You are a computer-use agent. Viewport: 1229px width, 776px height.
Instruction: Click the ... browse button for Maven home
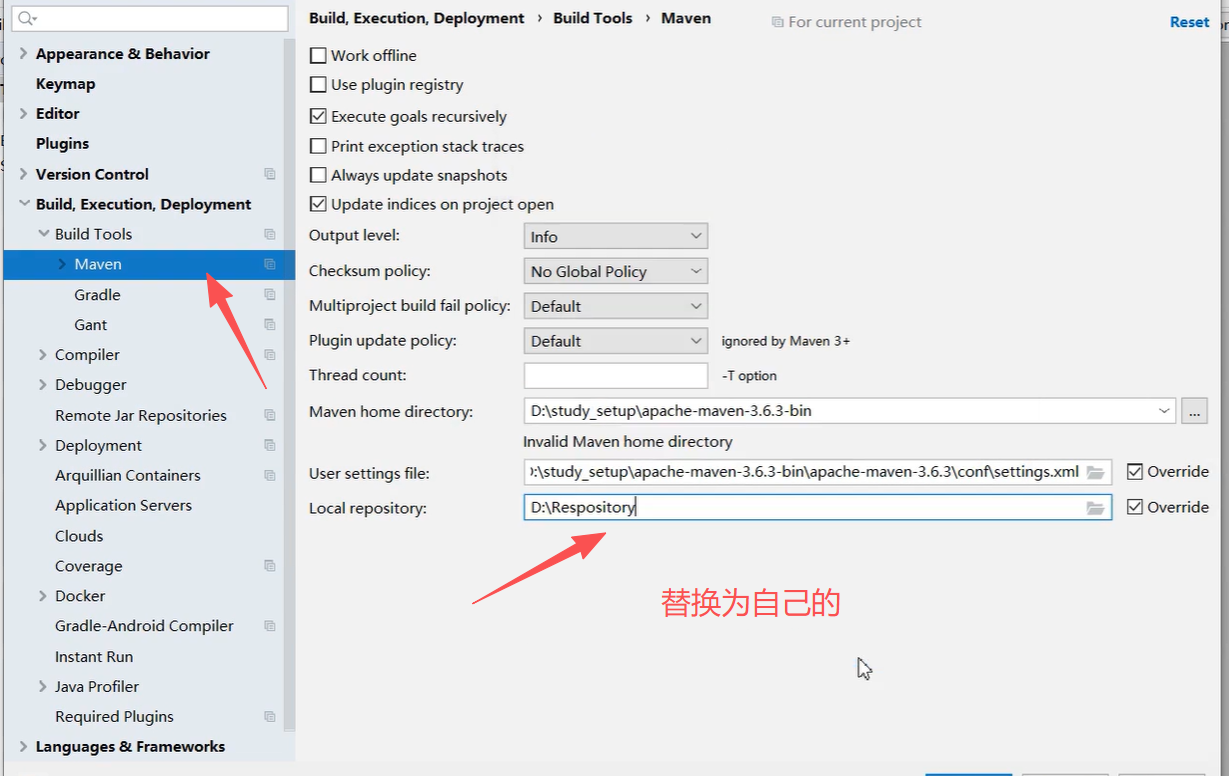(x=1194, y=411)
